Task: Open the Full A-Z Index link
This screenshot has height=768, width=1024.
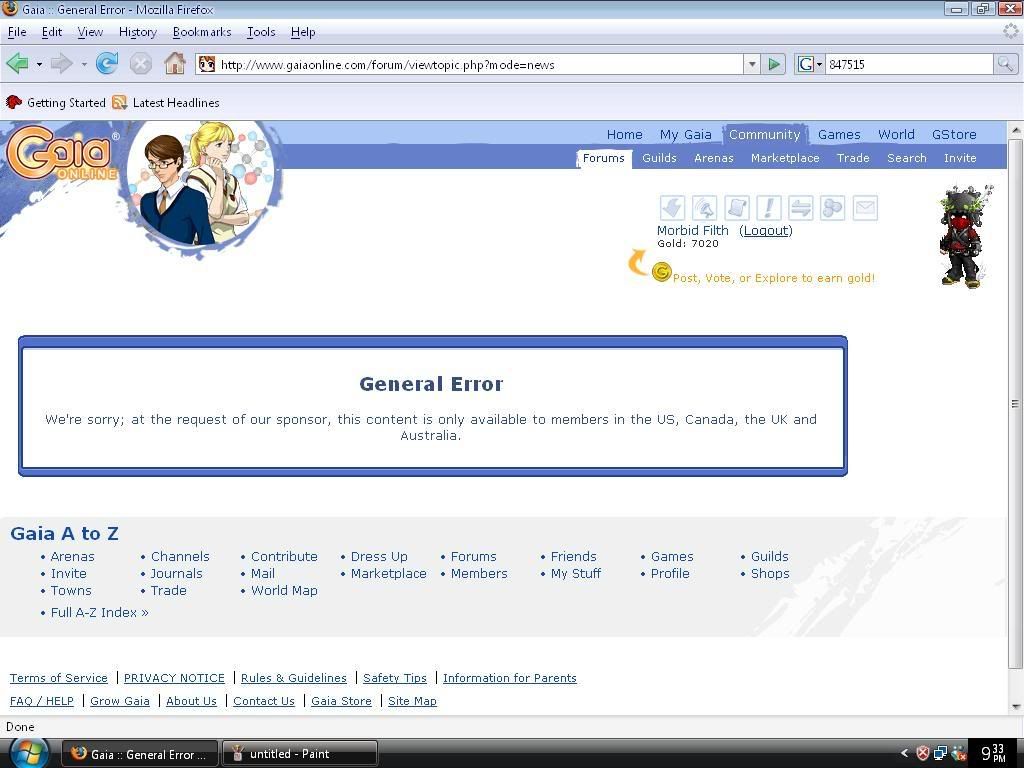Action: 99,613
